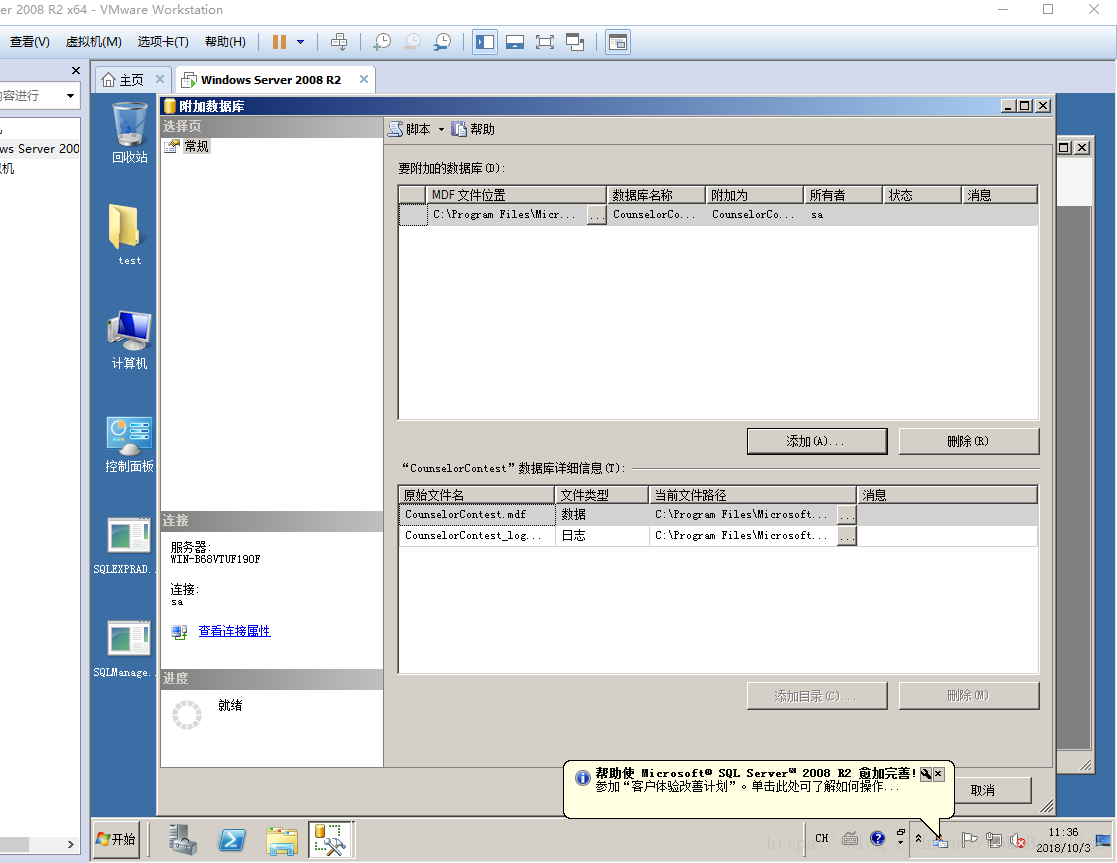Select the 常规 page in 选择页
The width and height of the screenshot is (1117, 863).
196,146
